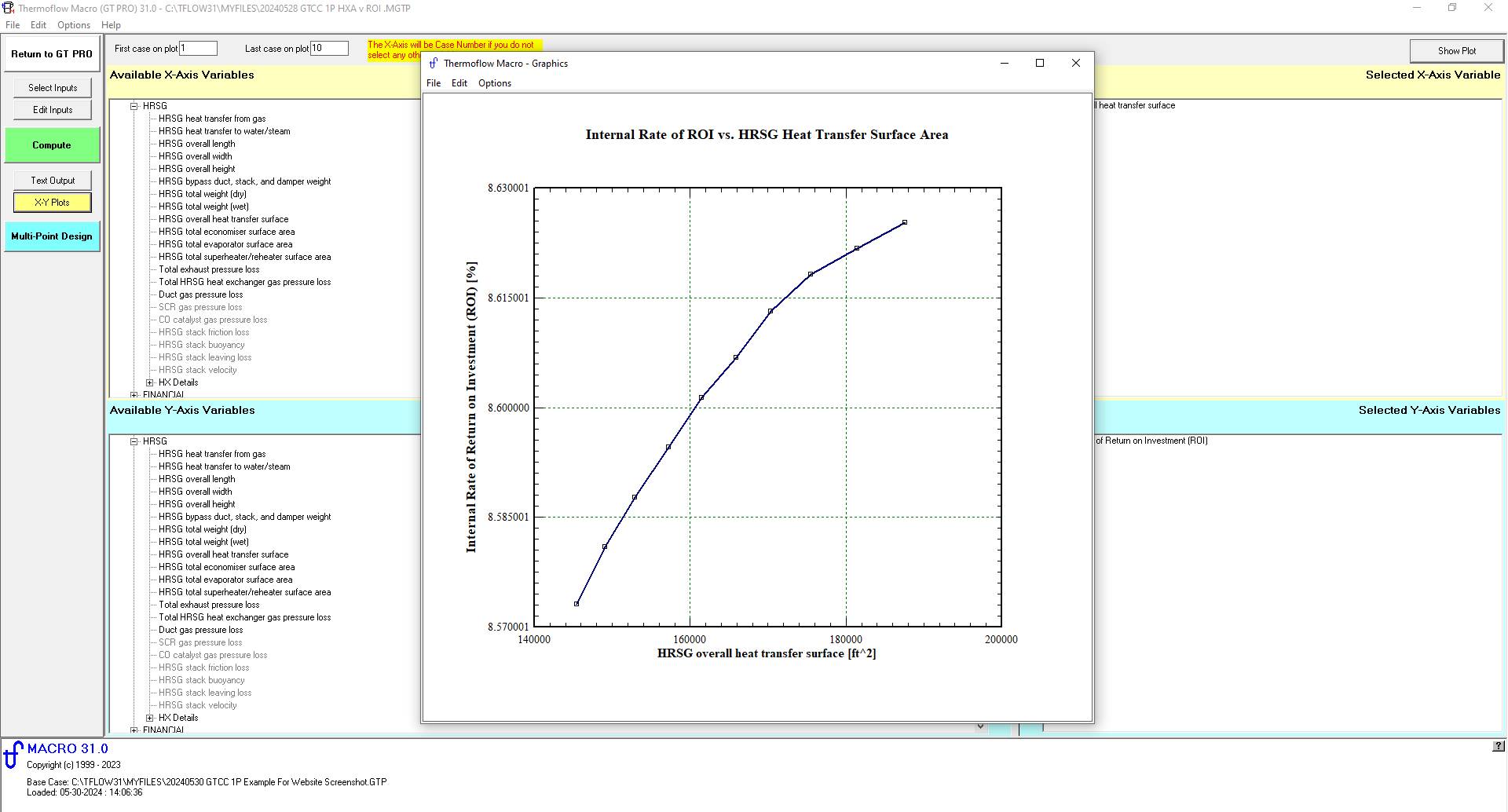This screenshot has height=812, width=1508.
Task: Select Duct gas pressure loss in X-Axis list
Action: tap(201, 294)
